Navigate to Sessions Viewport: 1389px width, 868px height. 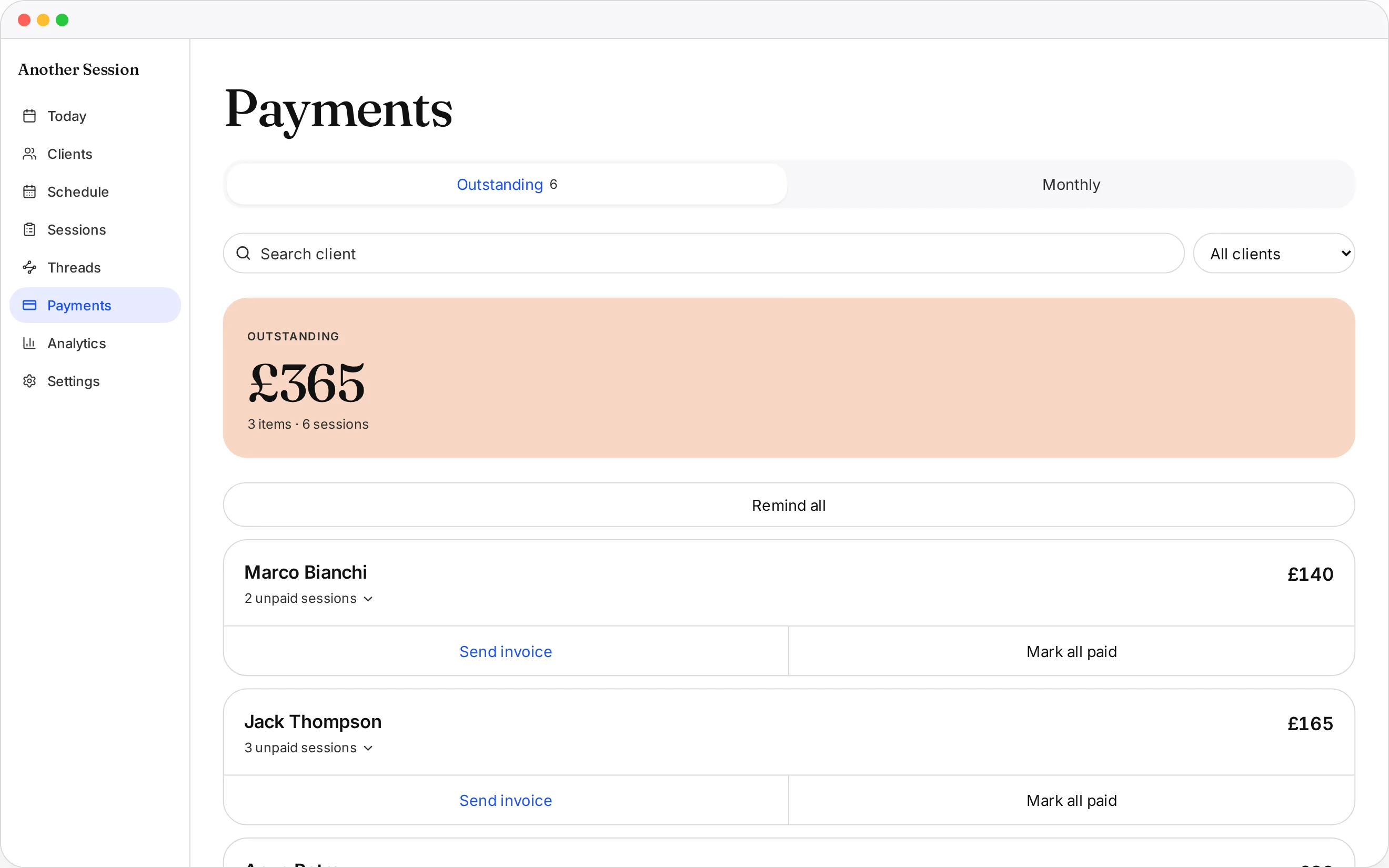coord(95,230)
